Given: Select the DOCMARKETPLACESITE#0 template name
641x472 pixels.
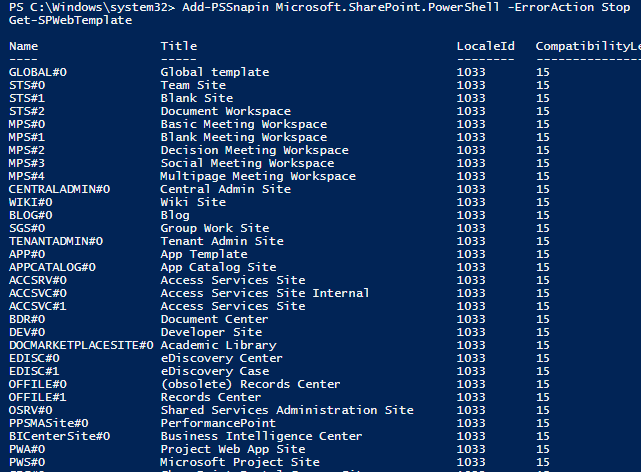Looking at the screenshot, I should pyautogui.click(x=80, y=345).
